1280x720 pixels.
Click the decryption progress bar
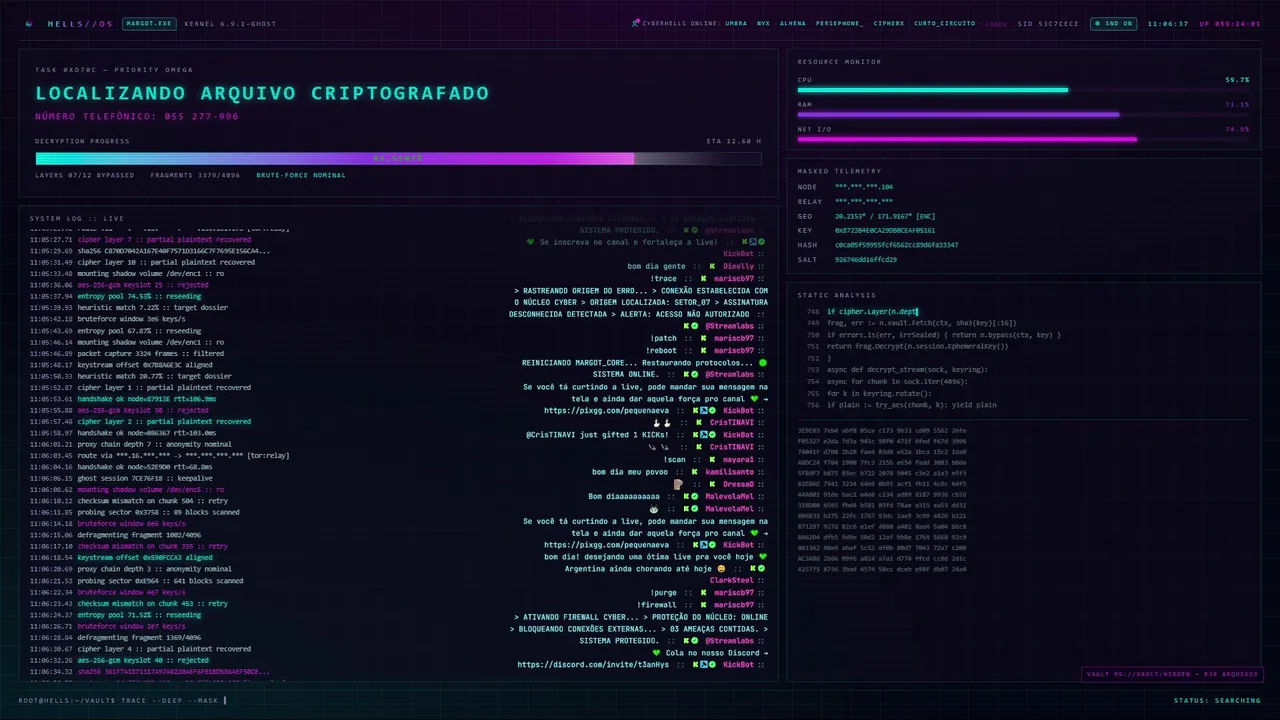point(398,158)
